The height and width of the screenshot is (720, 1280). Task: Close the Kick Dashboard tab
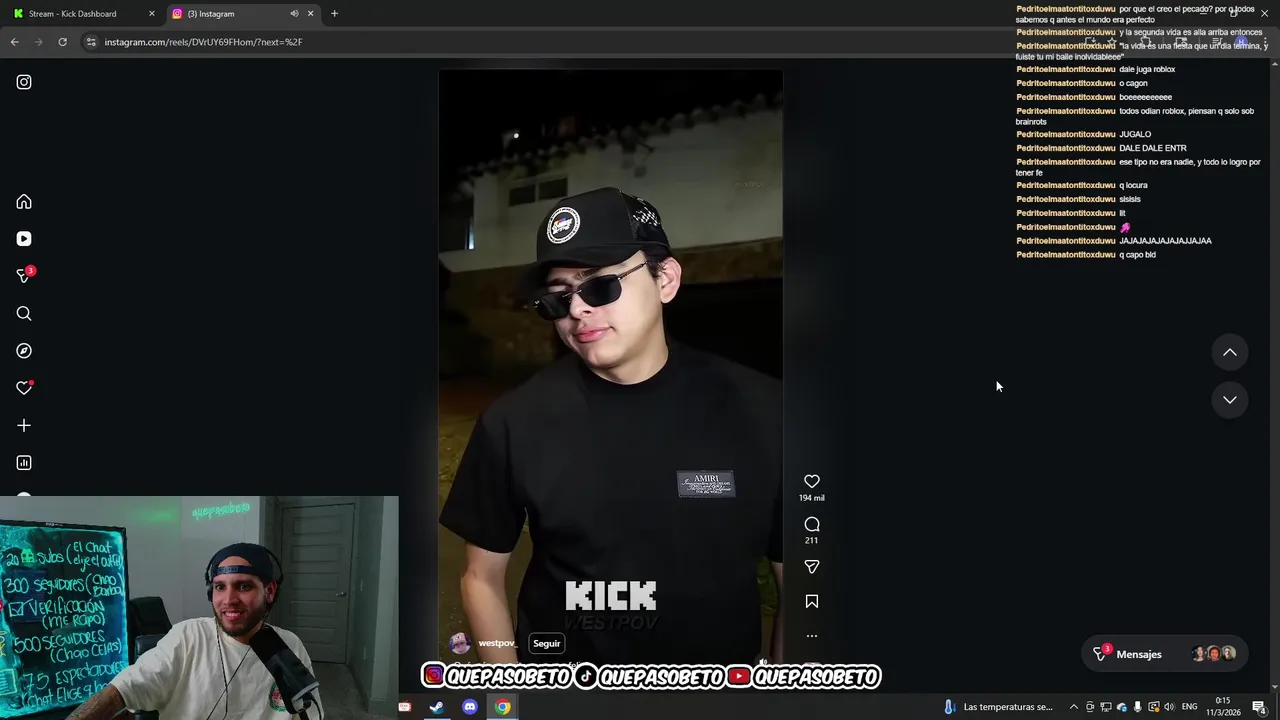tap(152, 14)
